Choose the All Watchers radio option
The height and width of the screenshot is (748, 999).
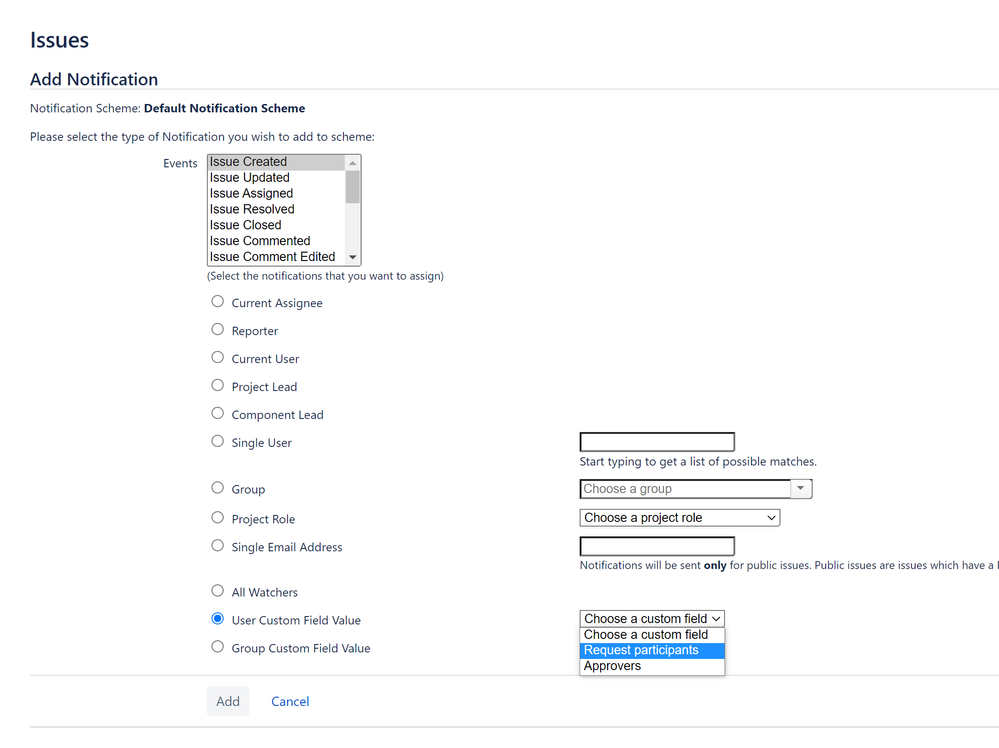217,591
